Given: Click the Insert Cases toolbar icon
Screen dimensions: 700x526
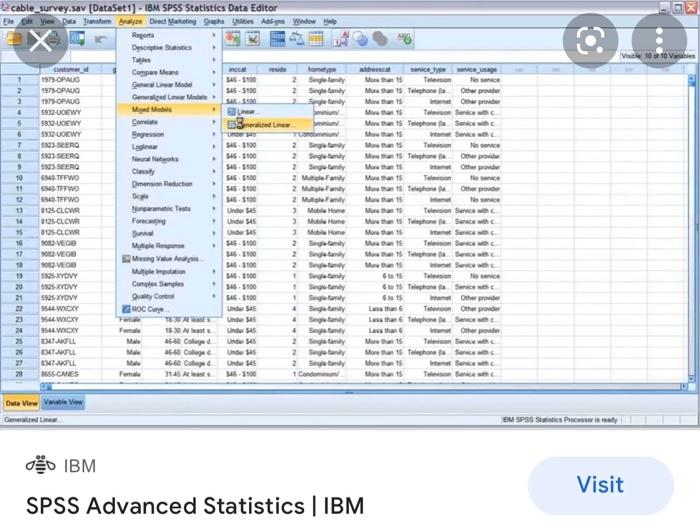Looking at the screenshot, I should tap(233, 39).
